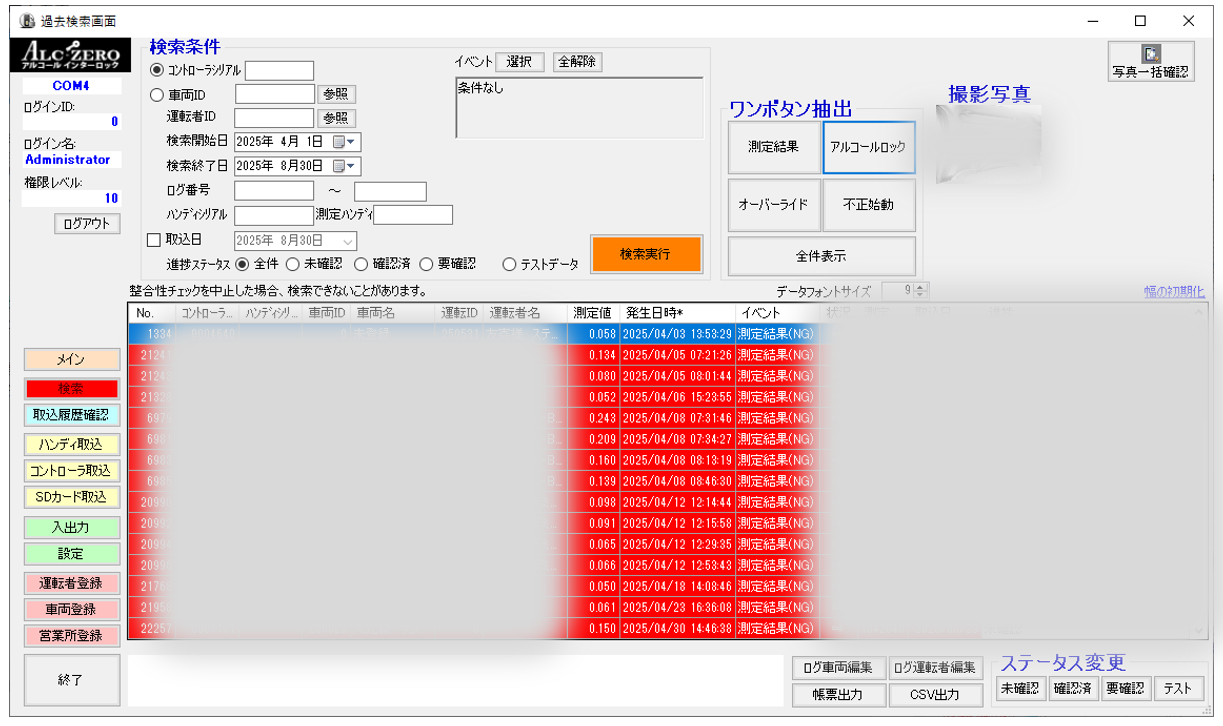Screen dimensions: 1223x726
Task: Click the 終了 exit button
Action: (x=71, y=679)
